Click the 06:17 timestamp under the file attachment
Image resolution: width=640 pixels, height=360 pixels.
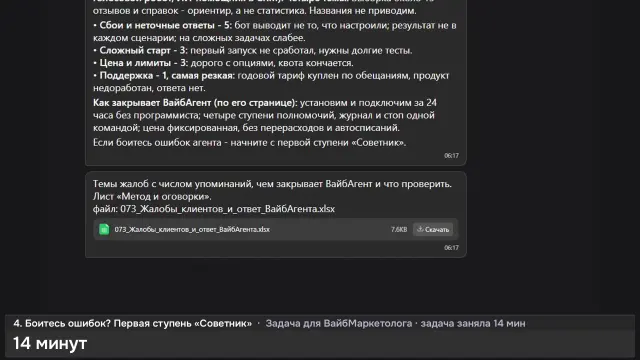[451, 248]
